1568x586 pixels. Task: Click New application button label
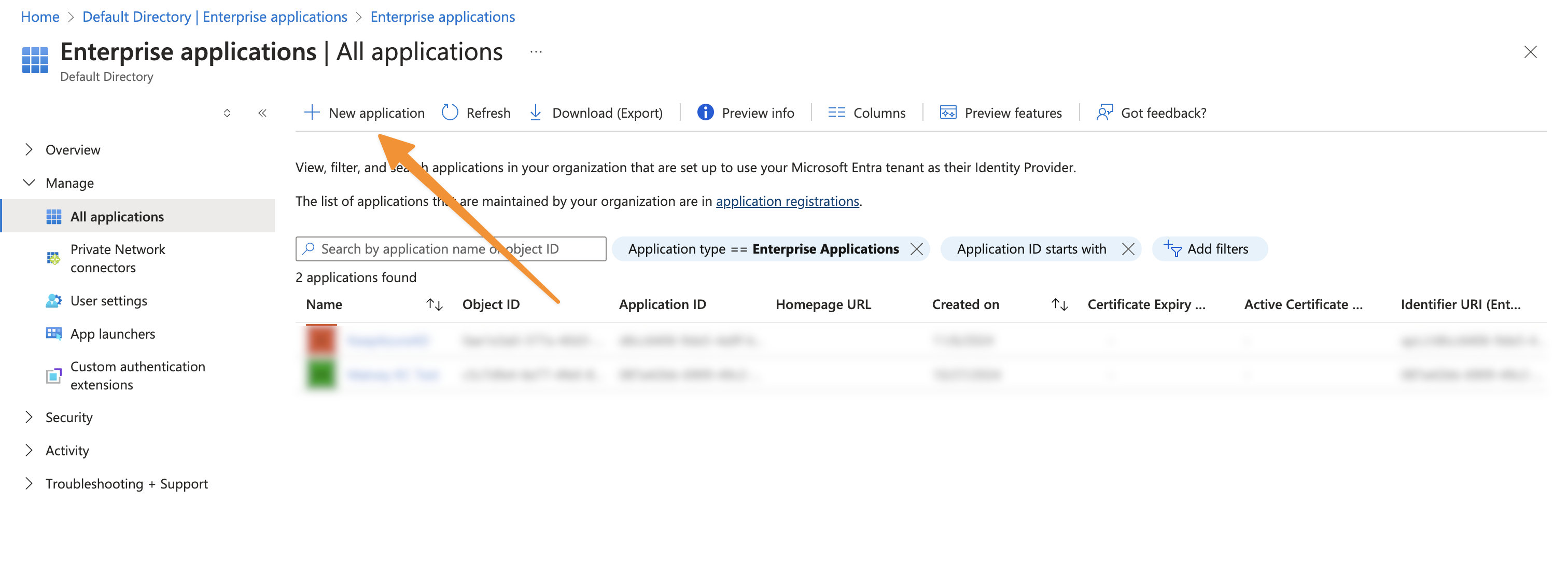tap(376, 113)
